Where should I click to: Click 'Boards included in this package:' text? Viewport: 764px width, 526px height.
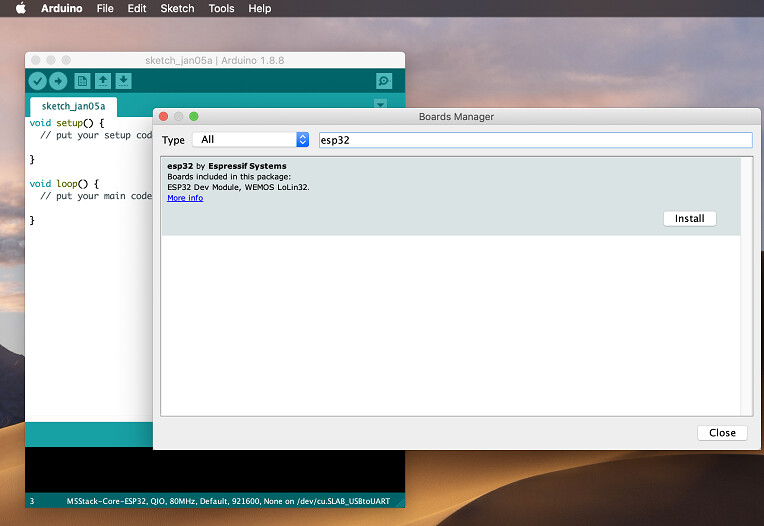[229, 177]
